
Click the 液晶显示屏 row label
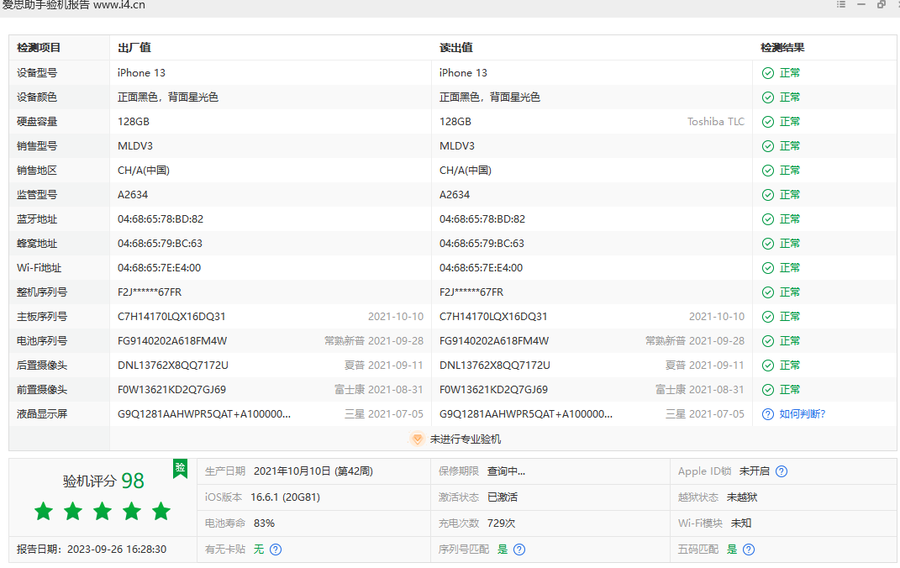[x=42, y=414]
